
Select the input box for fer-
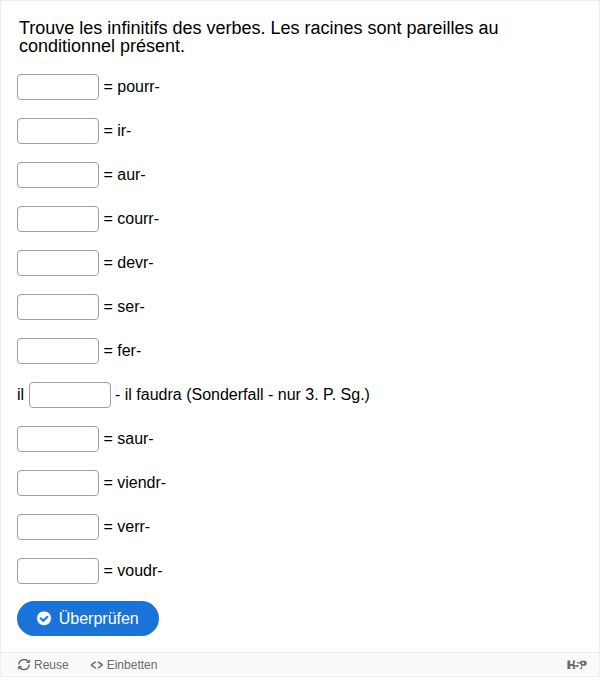pos(58,351)
